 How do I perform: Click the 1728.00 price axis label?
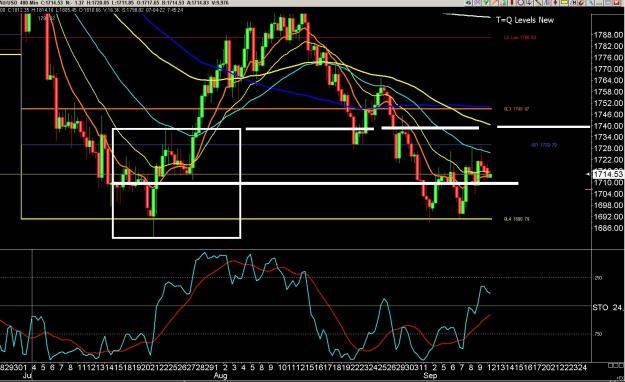609,148
